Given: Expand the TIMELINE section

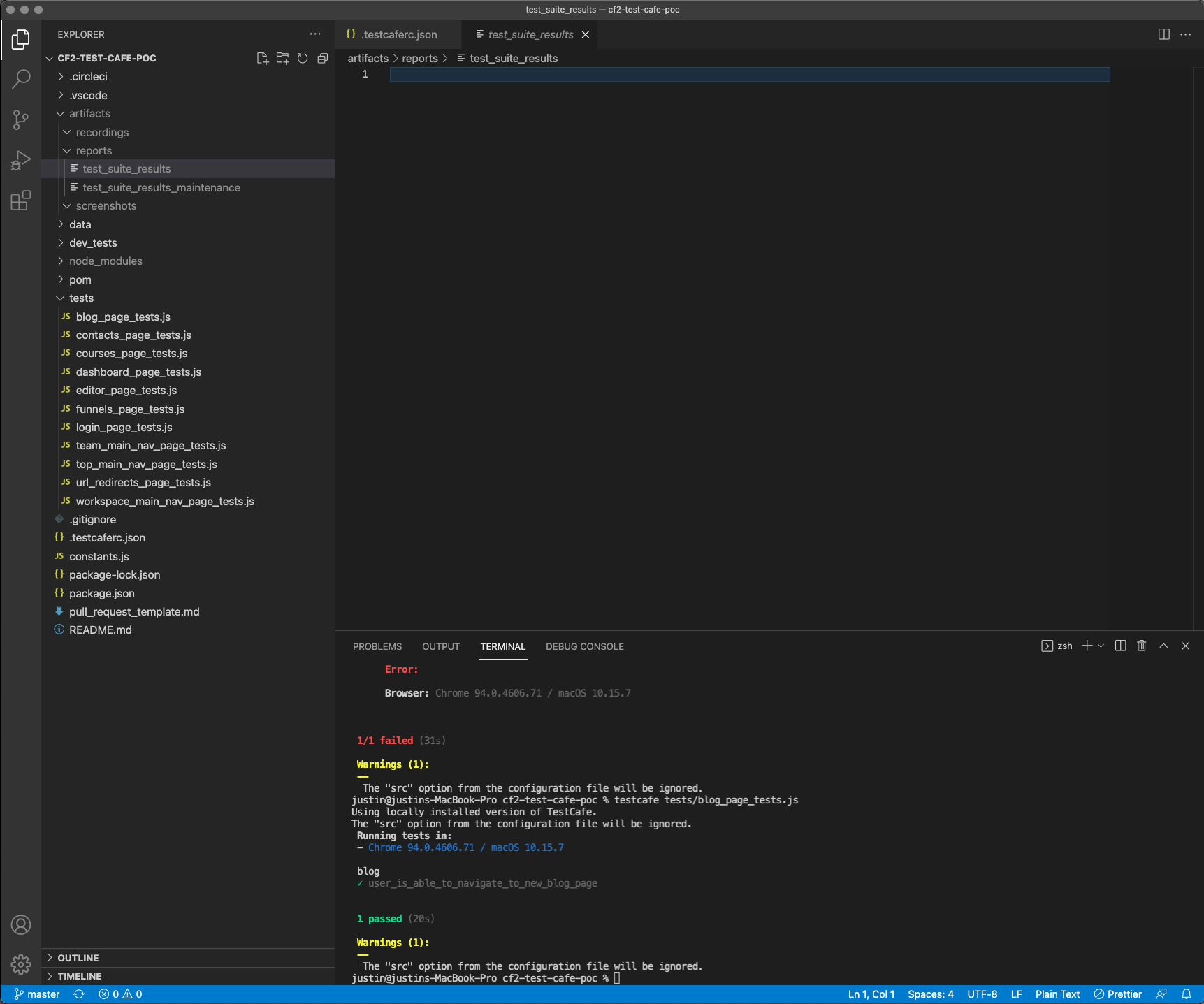Looking at the screenshot, I should [x=188, y=976].
